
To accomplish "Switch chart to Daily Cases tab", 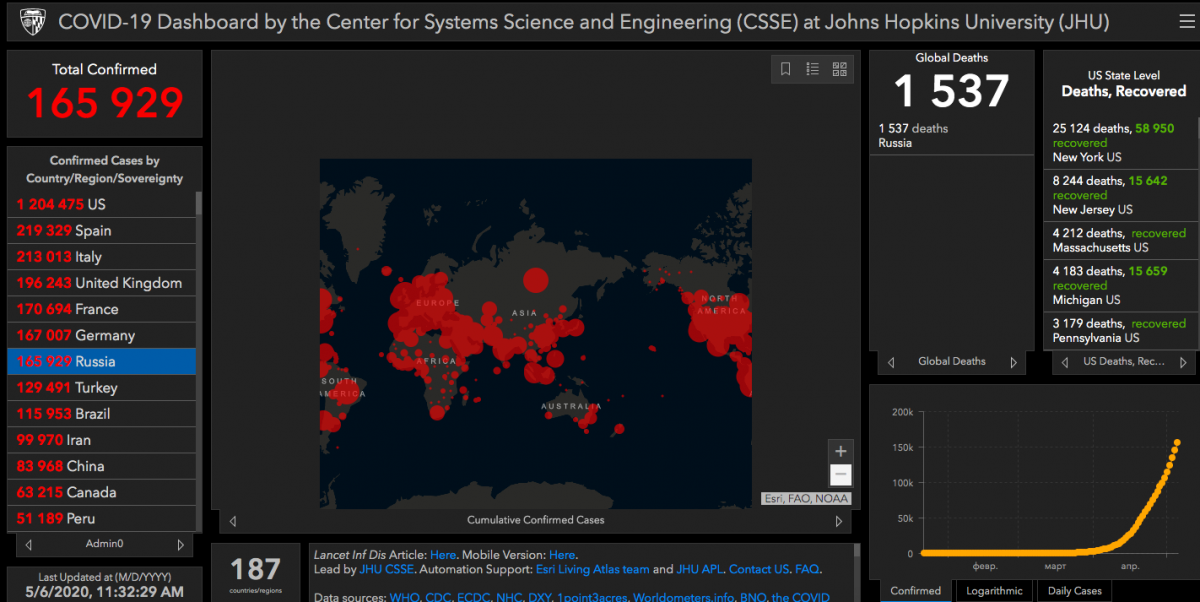I will pyautogui.click(x=1075, y=590).
